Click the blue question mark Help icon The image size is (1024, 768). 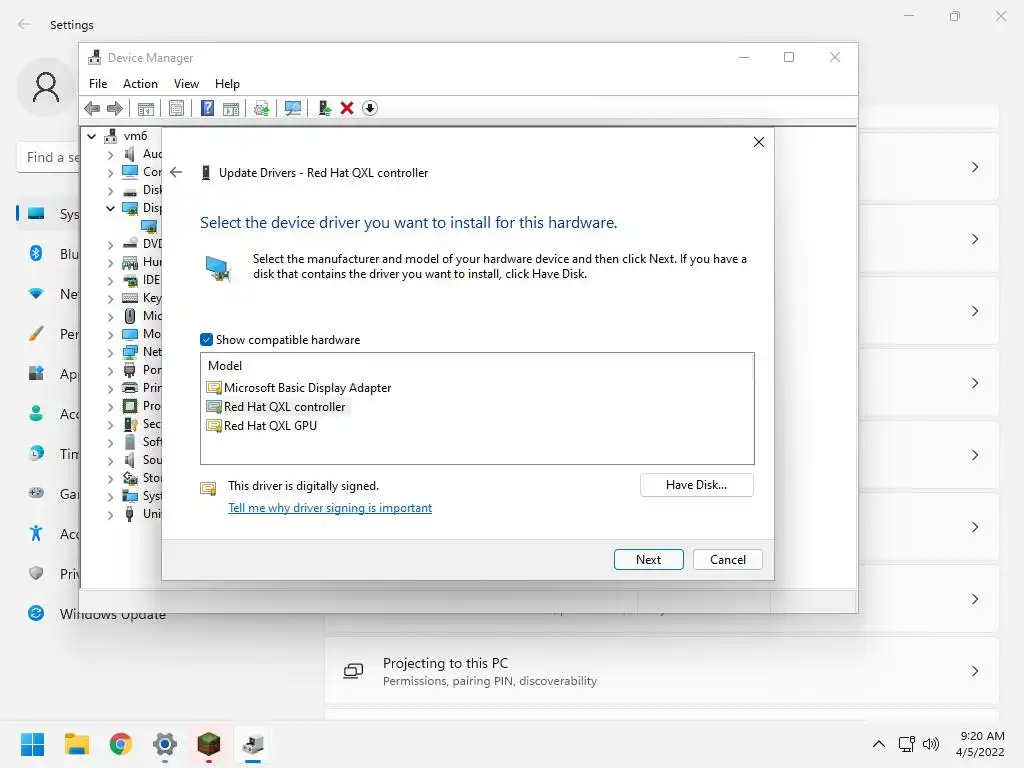(x=207, y=108)
